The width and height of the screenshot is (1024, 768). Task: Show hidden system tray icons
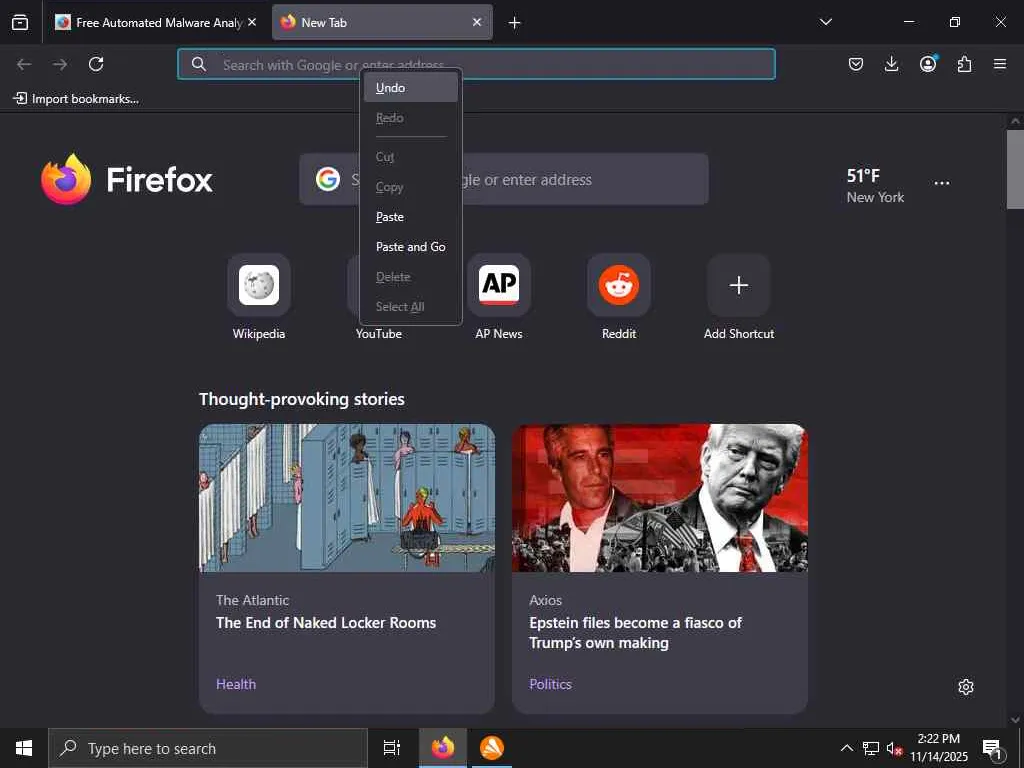pos(846,748)
